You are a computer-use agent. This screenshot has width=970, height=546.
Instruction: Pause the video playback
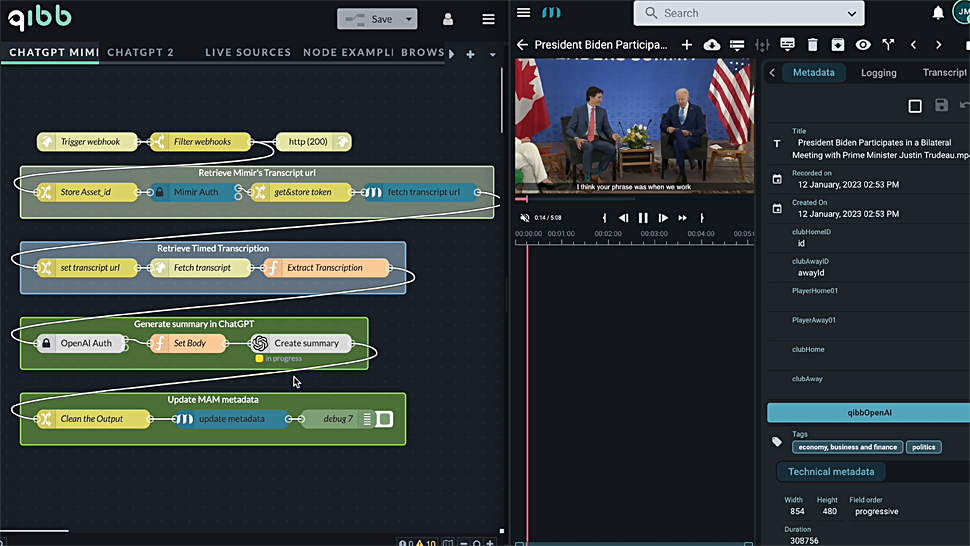click(x=643, y=218)
